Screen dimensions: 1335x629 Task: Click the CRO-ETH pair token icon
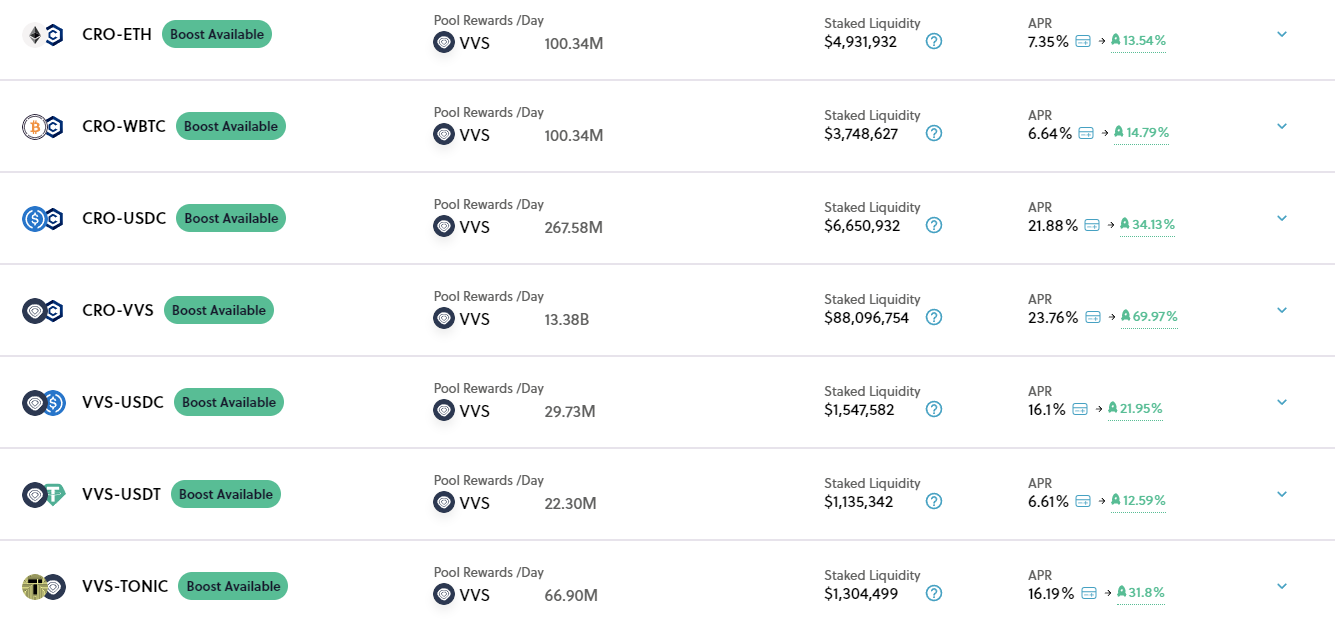[x=42, y=34]
